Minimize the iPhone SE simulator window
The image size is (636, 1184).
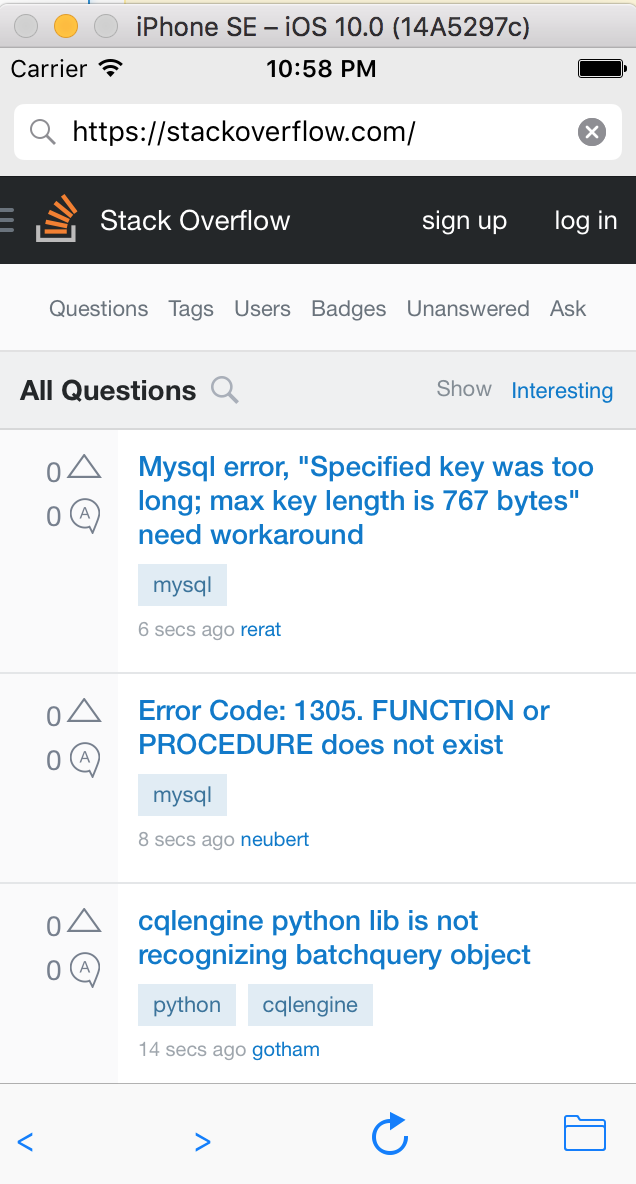coord(66,26)
